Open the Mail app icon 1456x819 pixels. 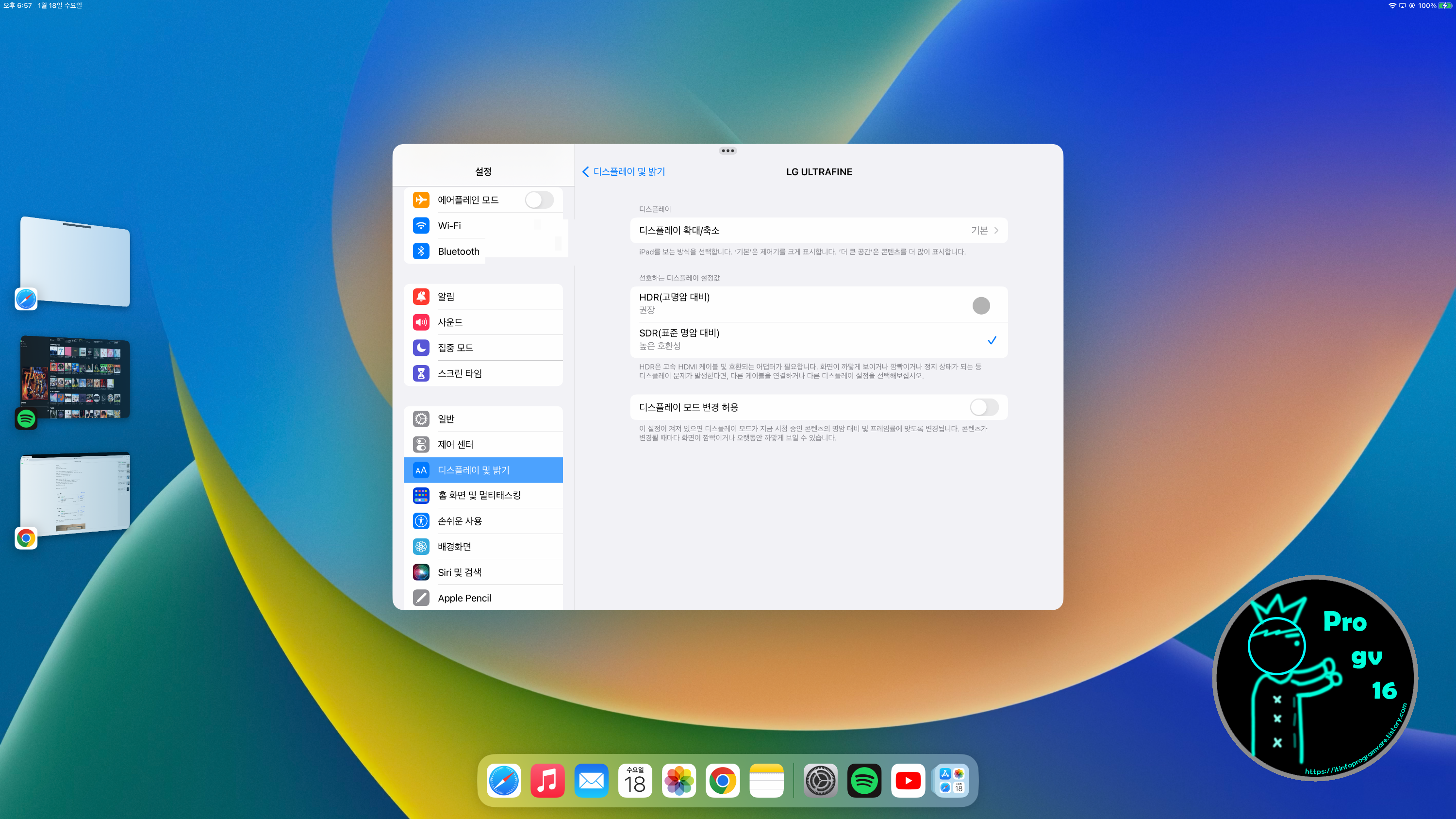591,781
